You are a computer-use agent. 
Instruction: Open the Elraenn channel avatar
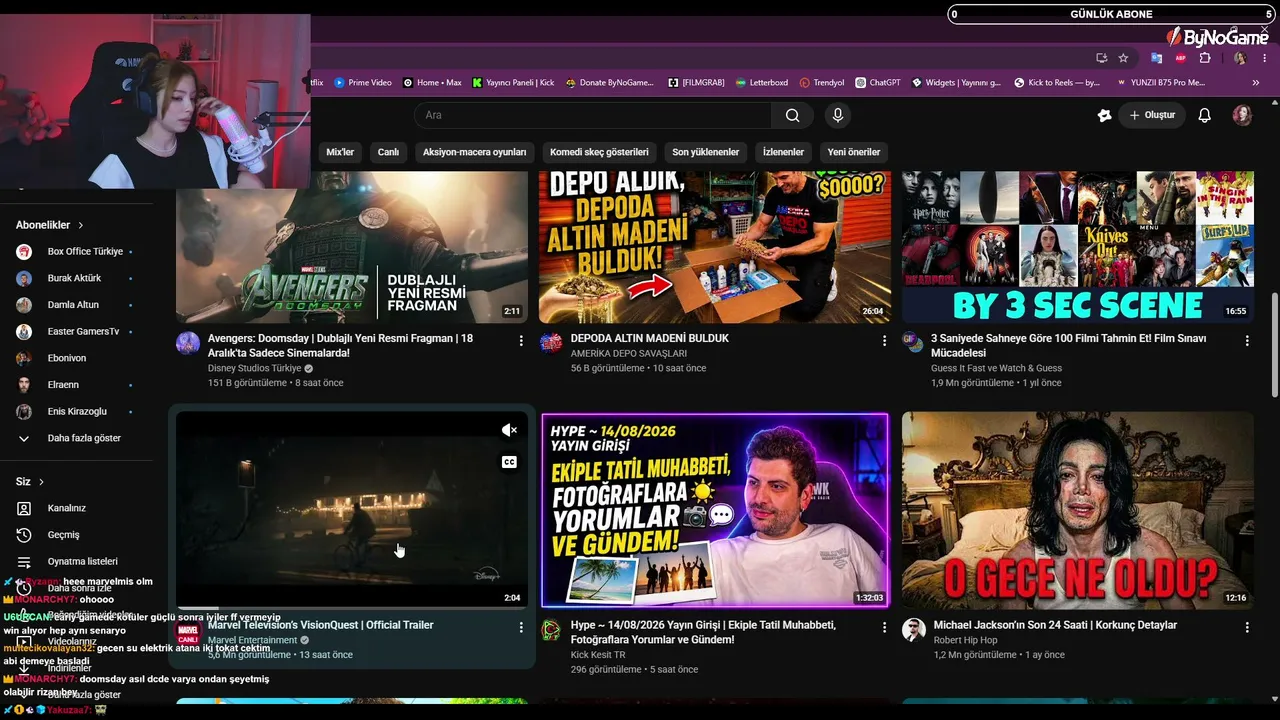coord(24,385)
